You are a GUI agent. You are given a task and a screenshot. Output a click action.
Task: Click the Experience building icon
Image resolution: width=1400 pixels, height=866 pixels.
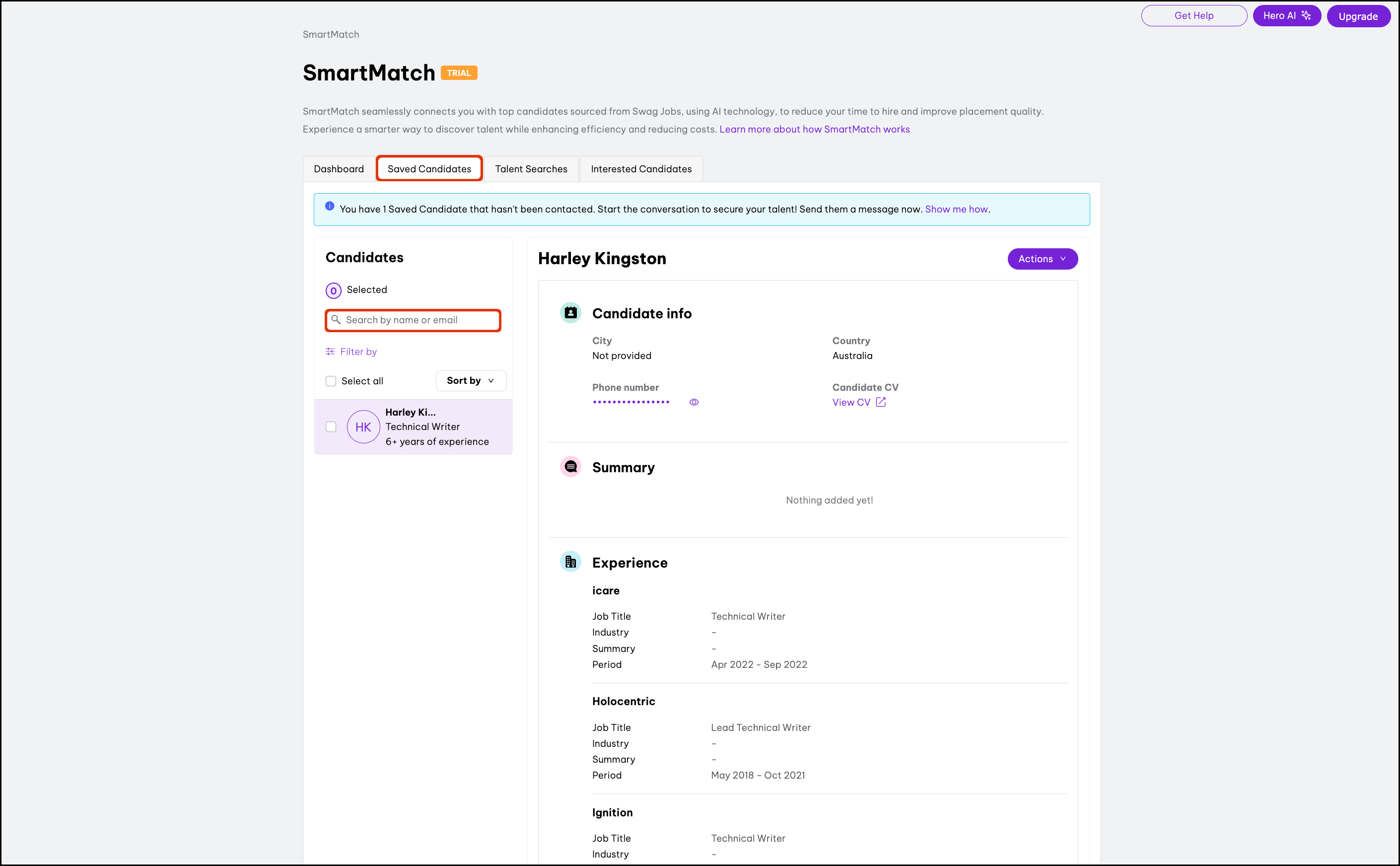pyautogui.click(x=570, y=562)
